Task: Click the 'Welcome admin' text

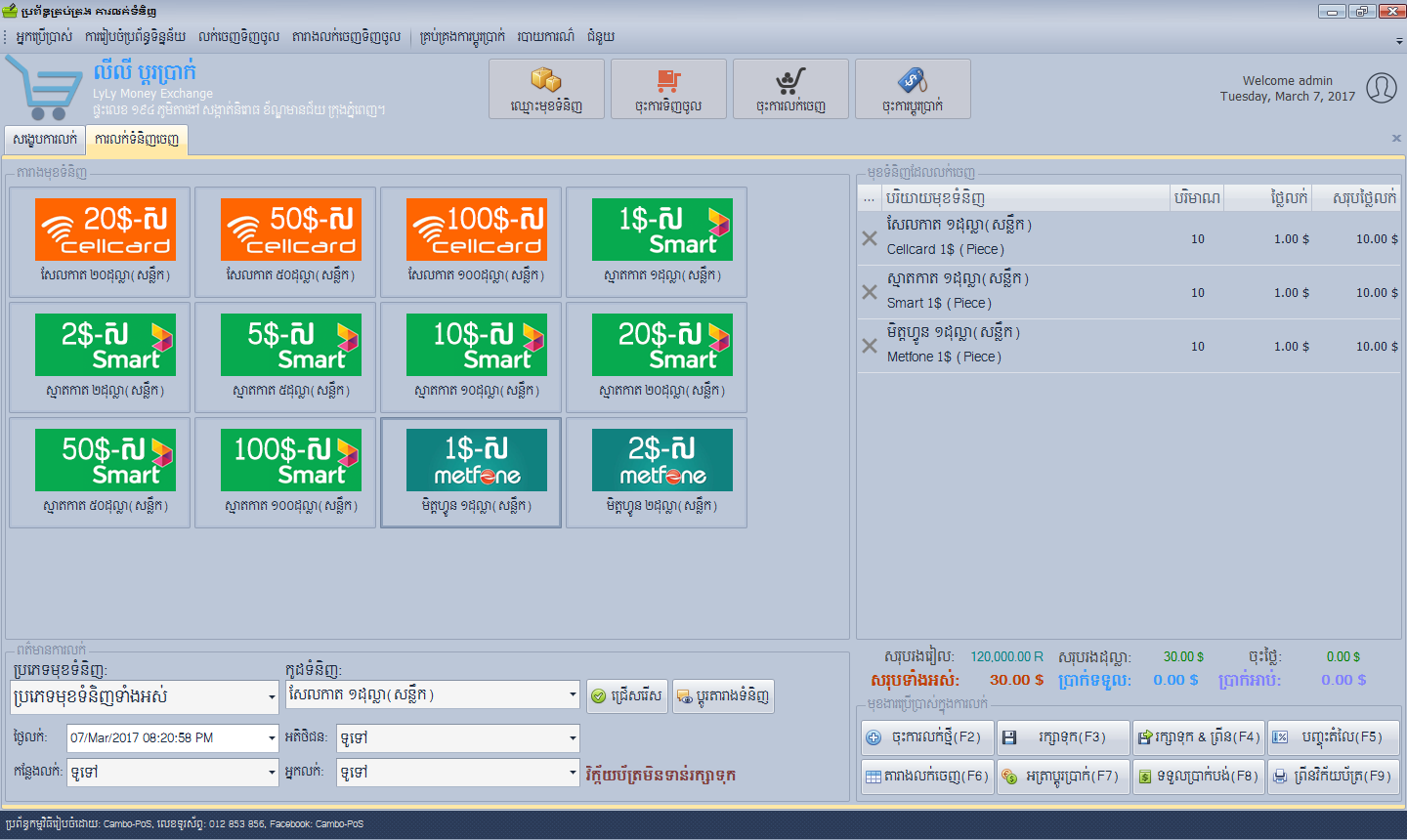Action: click(x=1288, y=81)
